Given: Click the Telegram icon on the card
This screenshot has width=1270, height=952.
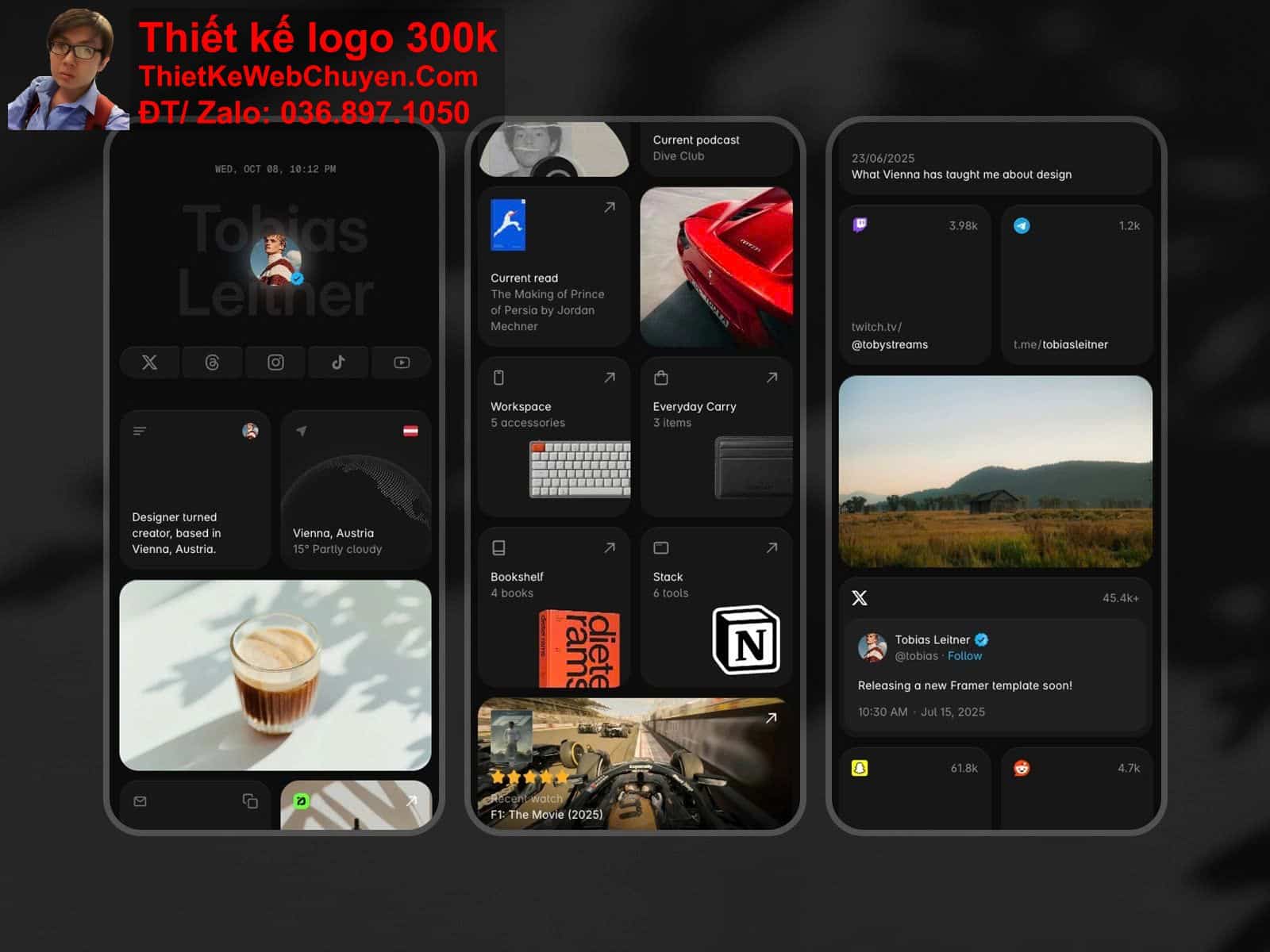Looking at the screenshot, I should click(x=1022, y=226).
